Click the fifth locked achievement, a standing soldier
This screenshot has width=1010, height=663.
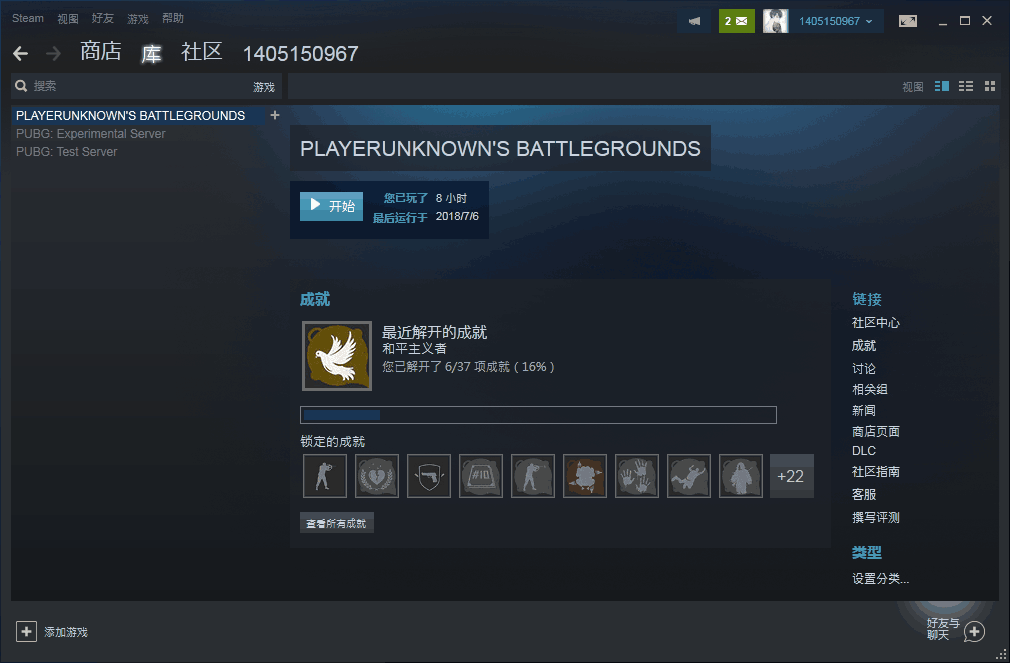533,476
